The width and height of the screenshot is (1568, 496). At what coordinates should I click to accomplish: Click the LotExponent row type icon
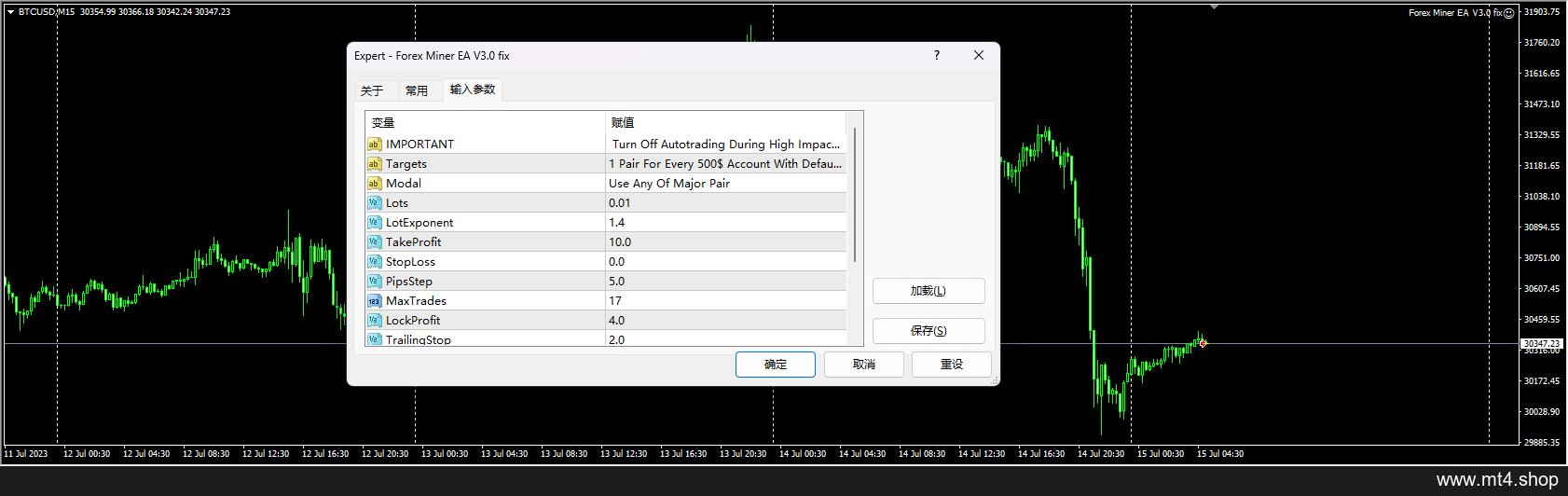click(374, 223)
